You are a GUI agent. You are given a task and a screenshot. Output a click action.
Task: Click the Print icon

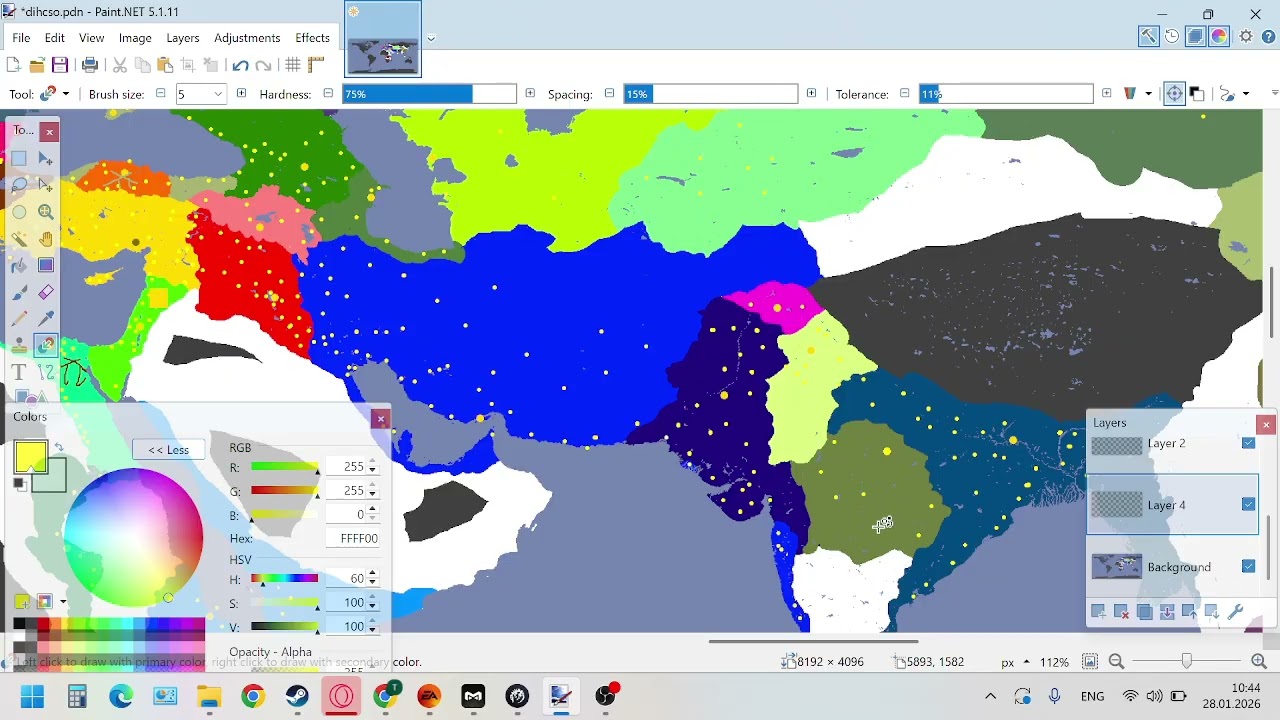[90, 65]
